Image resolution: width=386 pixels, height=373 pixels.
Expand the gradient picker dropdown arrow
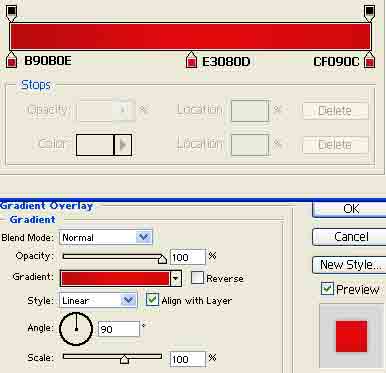pos(176,278)
